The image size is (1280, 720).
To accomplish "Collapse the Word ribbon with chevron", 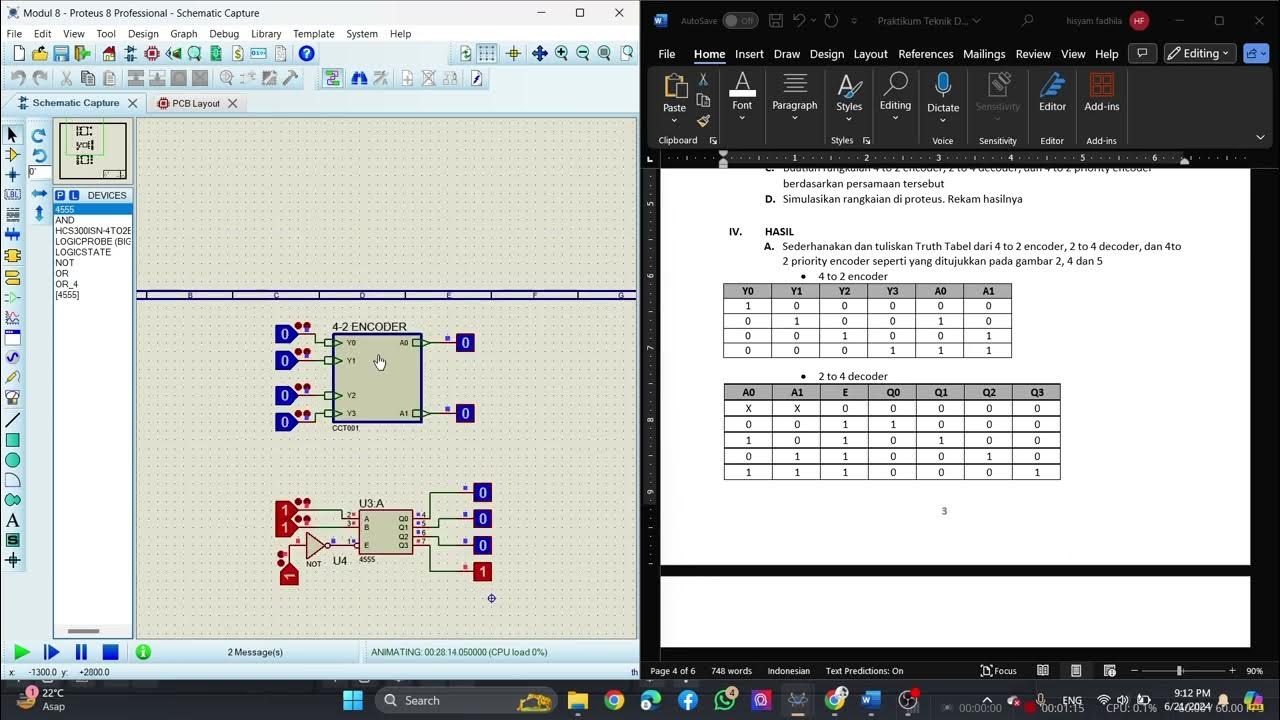I will [1259, 138].
